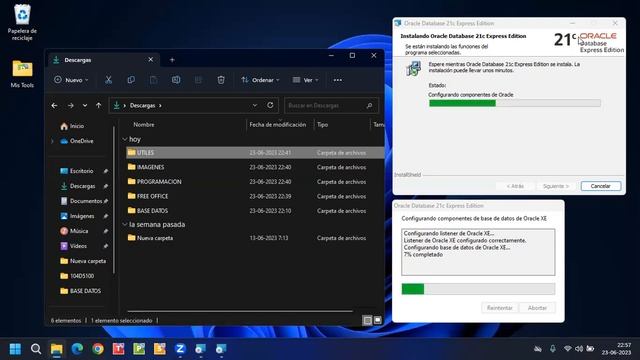Image resolution: width=640 pixels, height=360 pixels.
Task: Open the Ver view dropdown
Action: [305, 80]
